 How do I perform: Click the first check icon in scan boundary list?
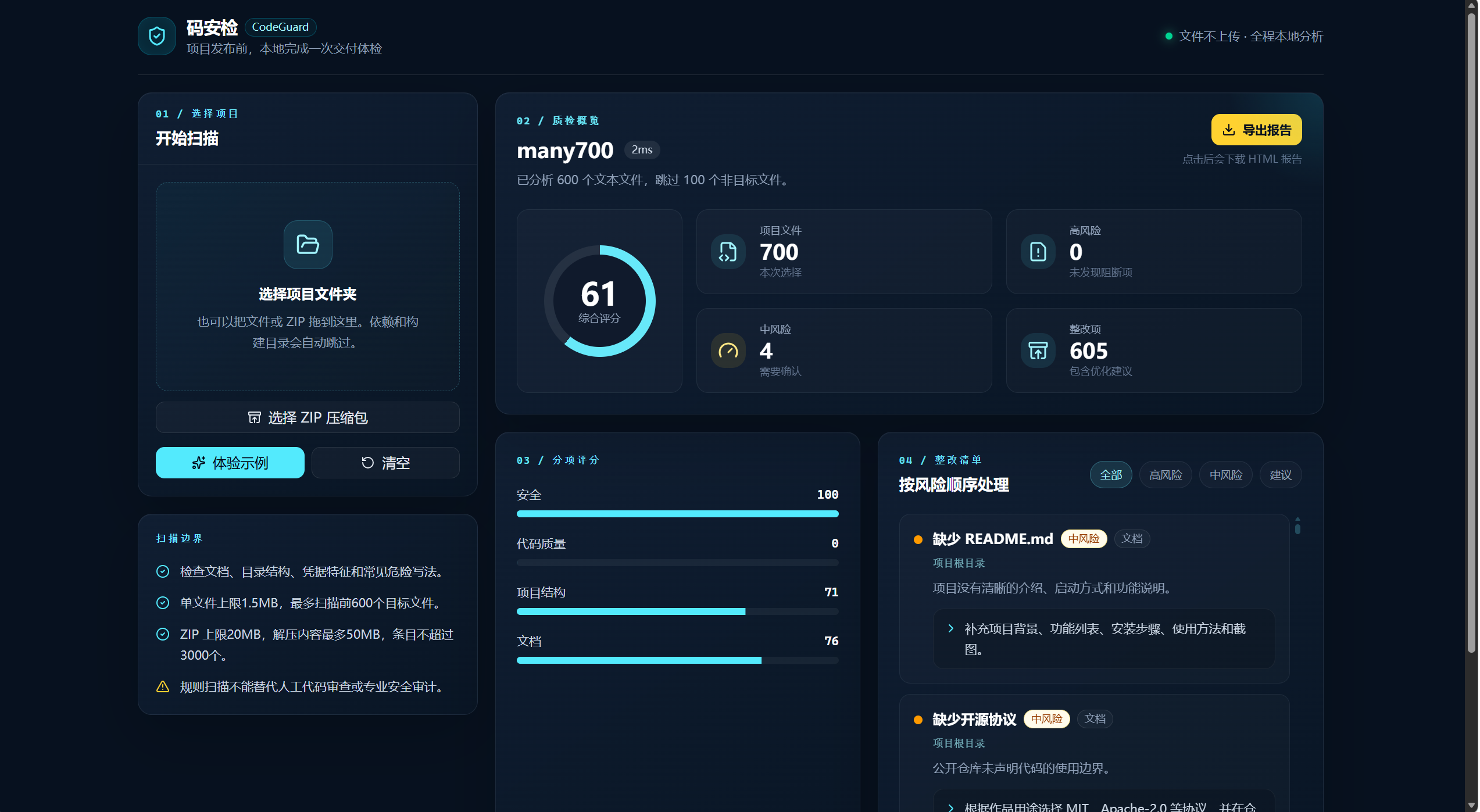point(163,571)
